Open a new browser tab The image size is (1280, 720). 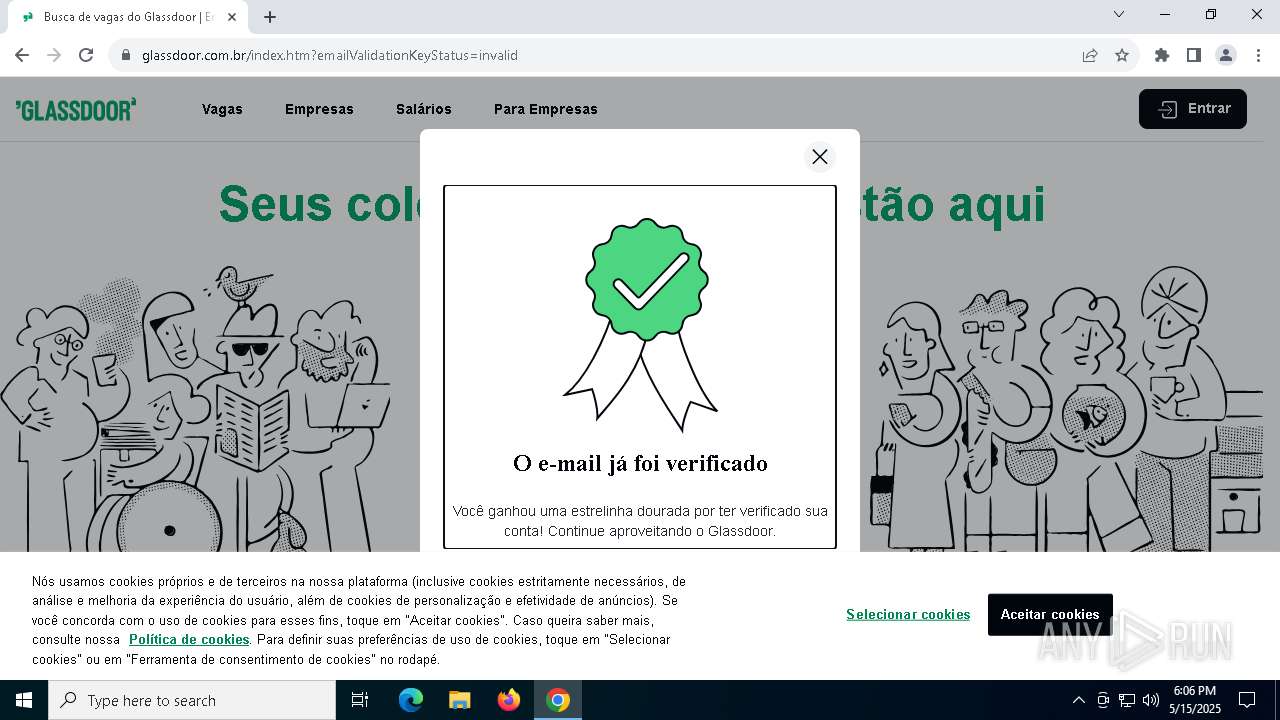270,17
